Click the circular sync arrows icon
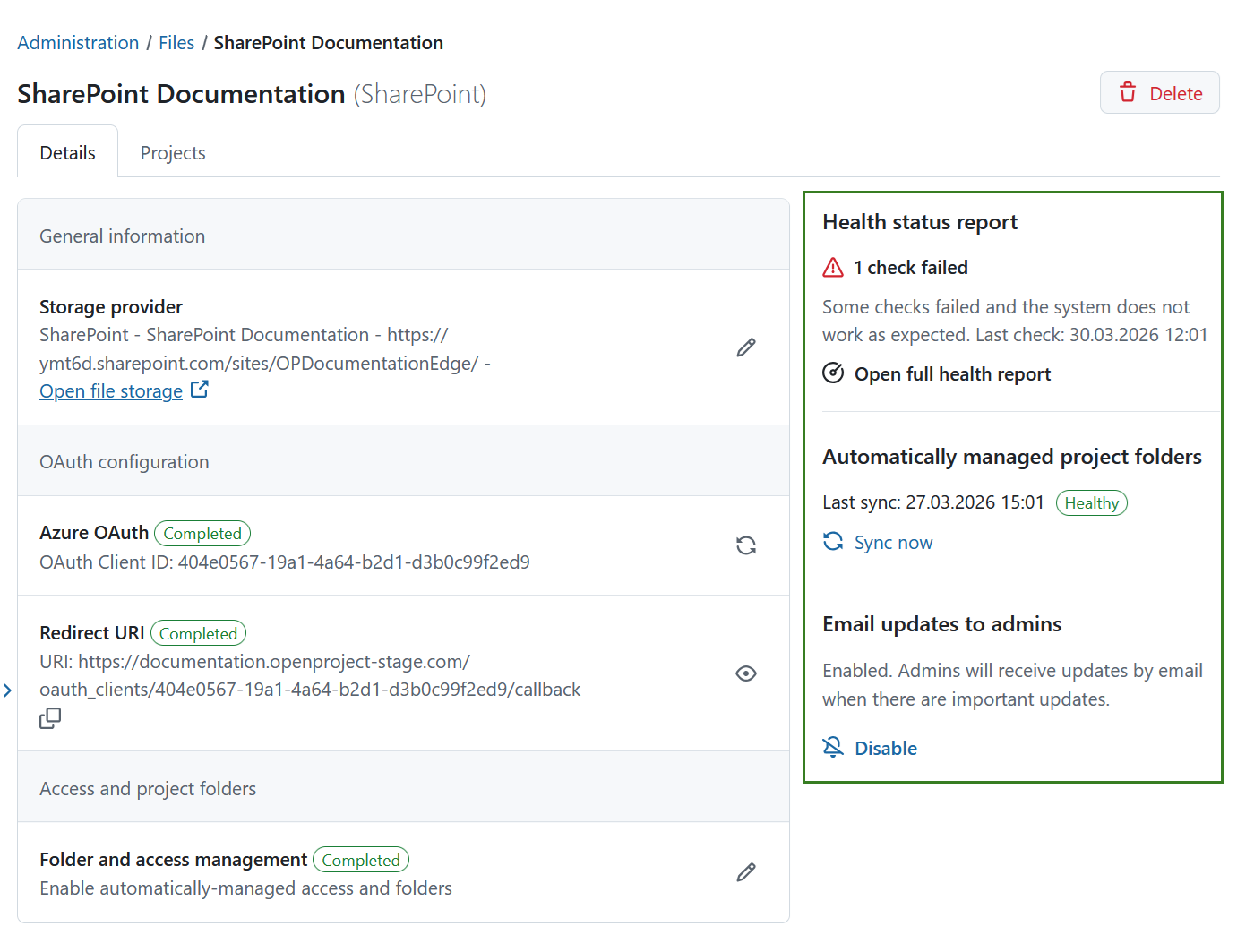1237x952 pixels. click(832, 541)
